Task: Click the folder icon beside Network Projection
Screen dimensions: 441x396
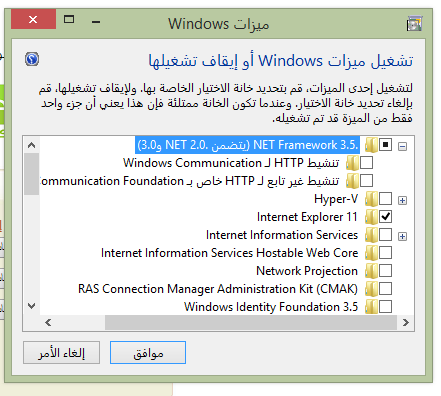Action: [x=371, y=271]
